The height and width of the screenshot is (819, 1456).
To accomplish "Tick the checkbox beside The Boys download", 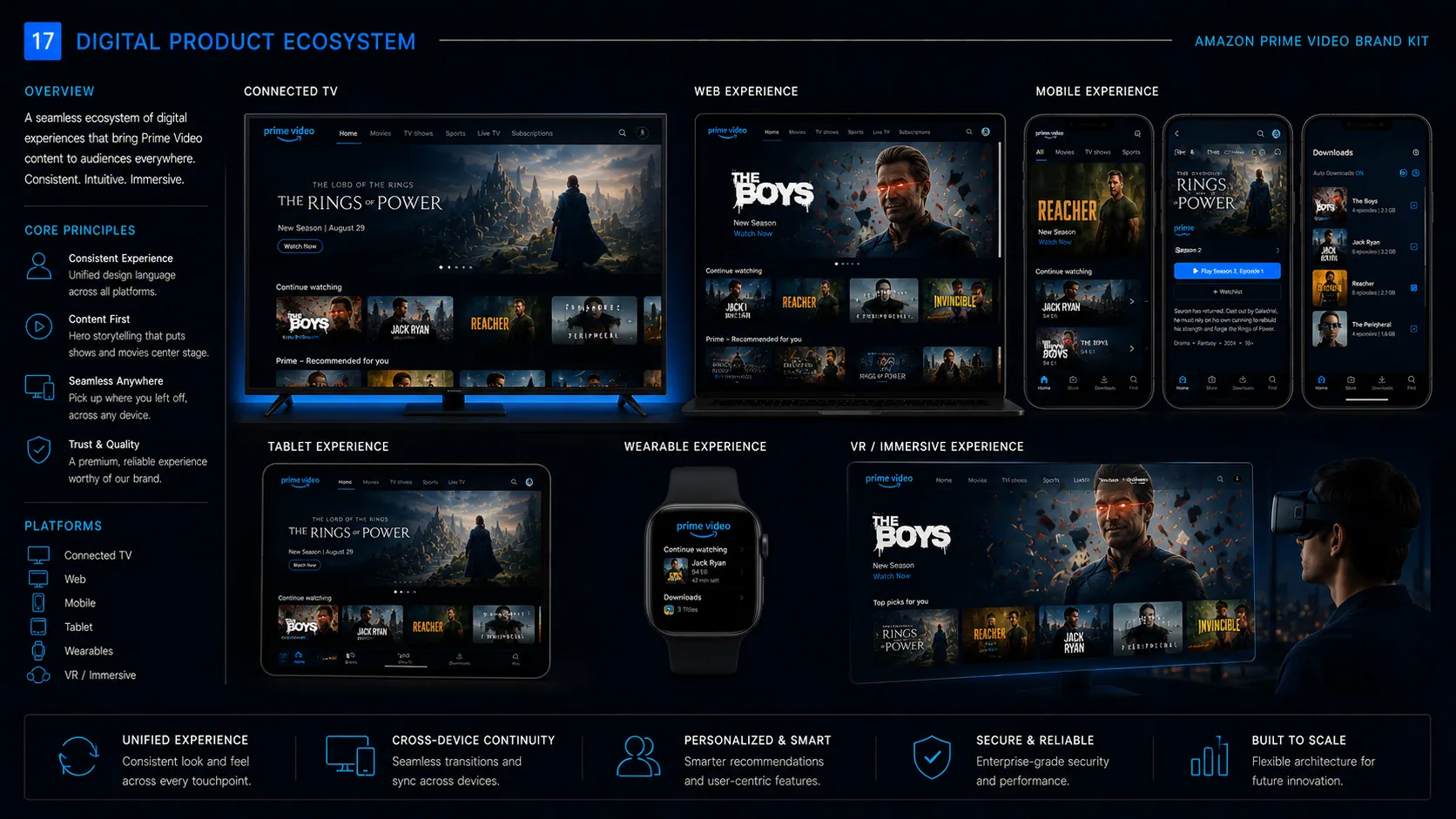I will 1413,205.
